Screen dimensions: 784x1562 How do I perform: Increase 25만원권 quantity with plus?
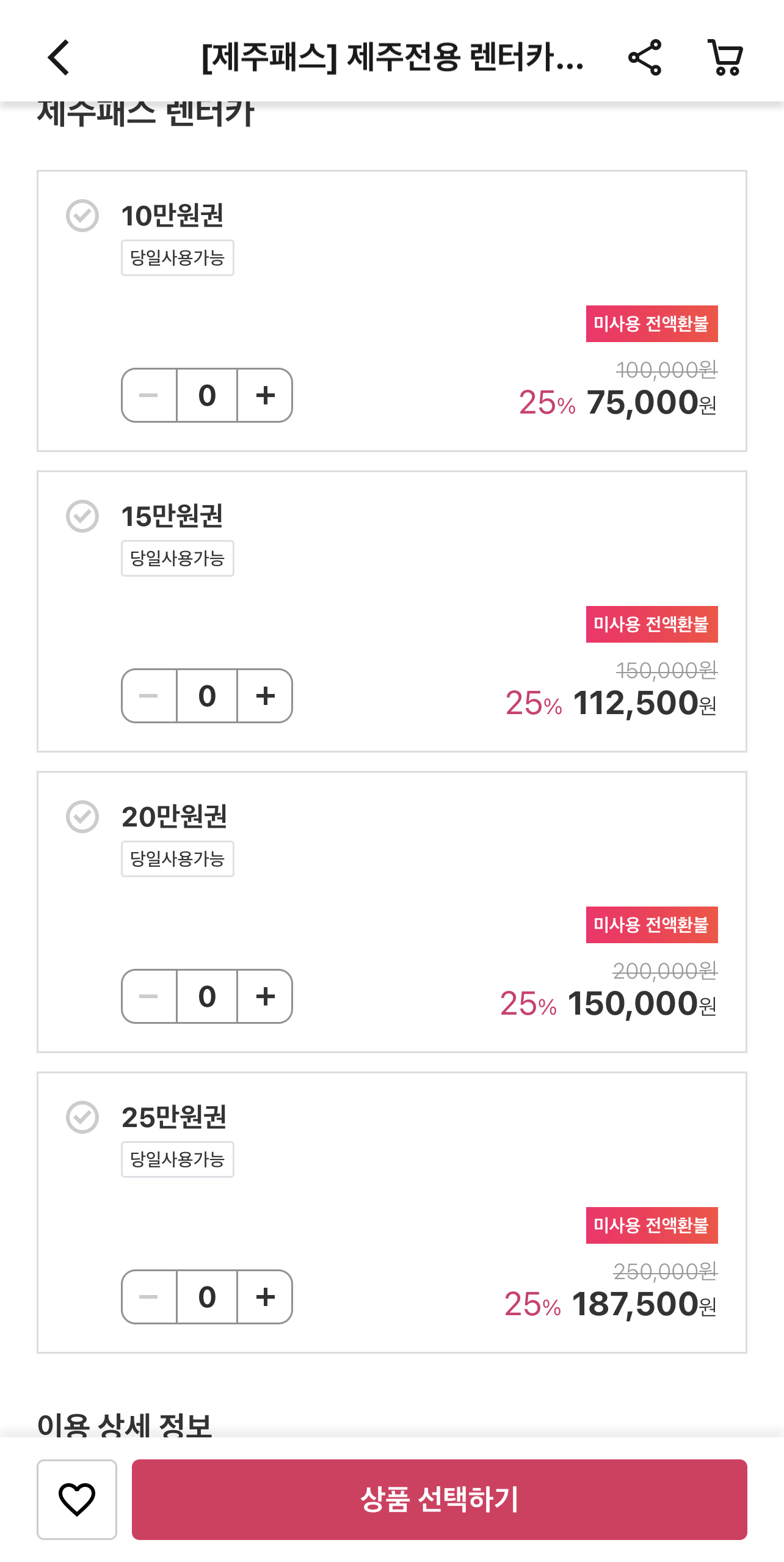265,1297
